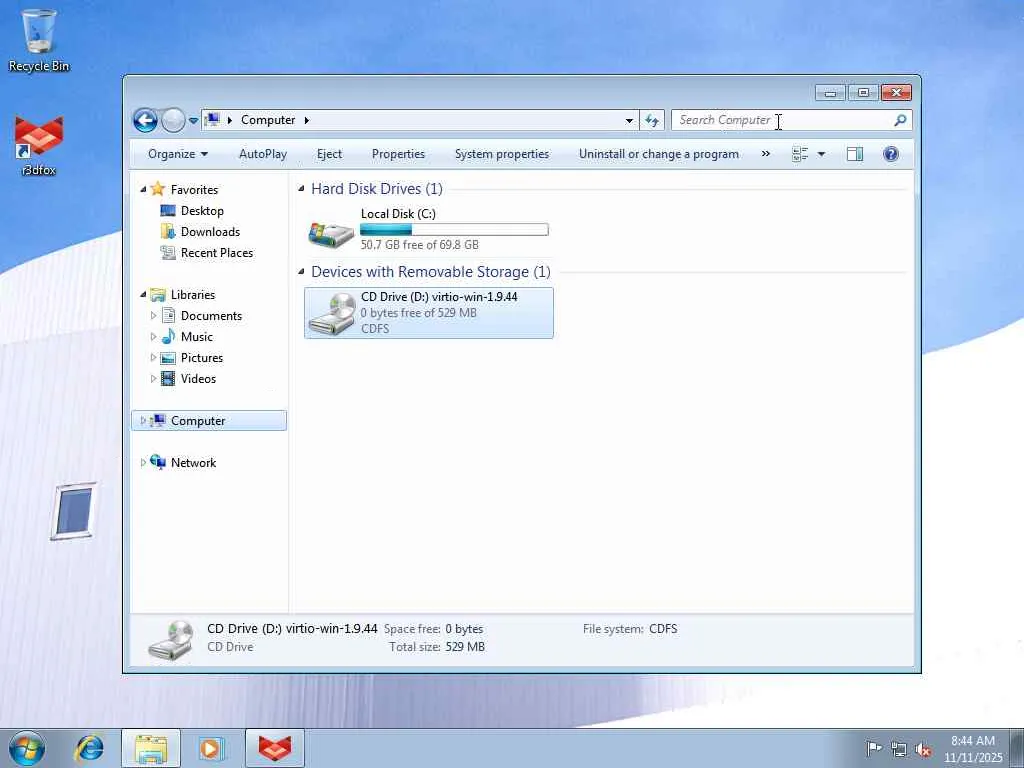The image size is (1024, 768).
Task: Open System properties
Action: 502,154
